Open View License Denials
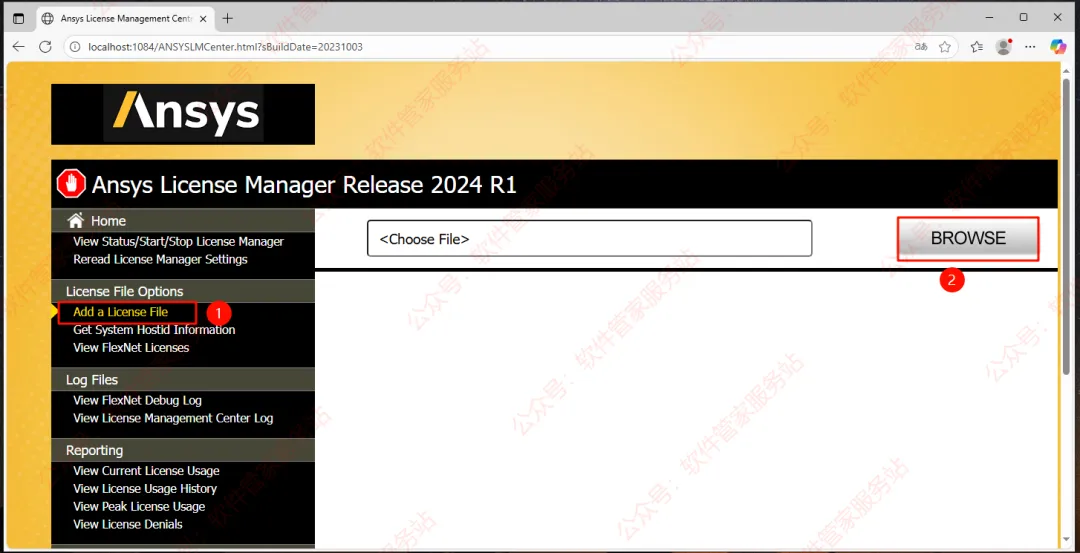Image resolution: width=1080 pixels, height=553 pixels. (127, 525)
